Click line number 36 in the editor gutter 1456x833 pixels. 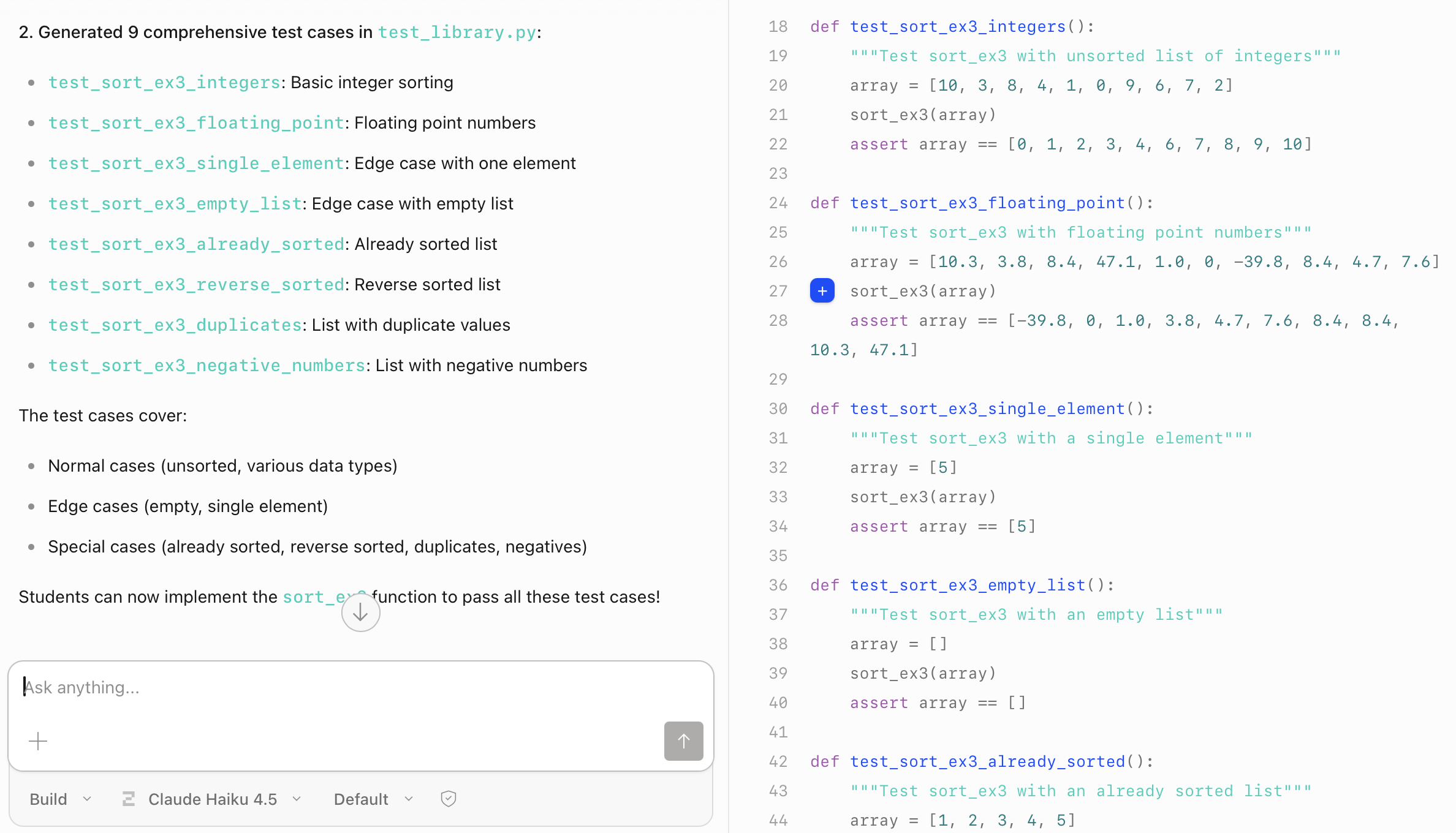tap(778, 585)
